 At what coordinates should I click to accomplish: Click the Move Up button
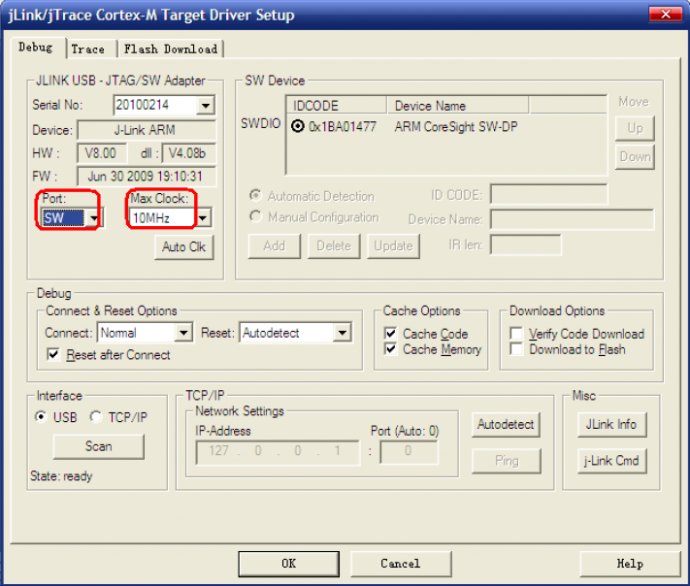click(635, 128)
